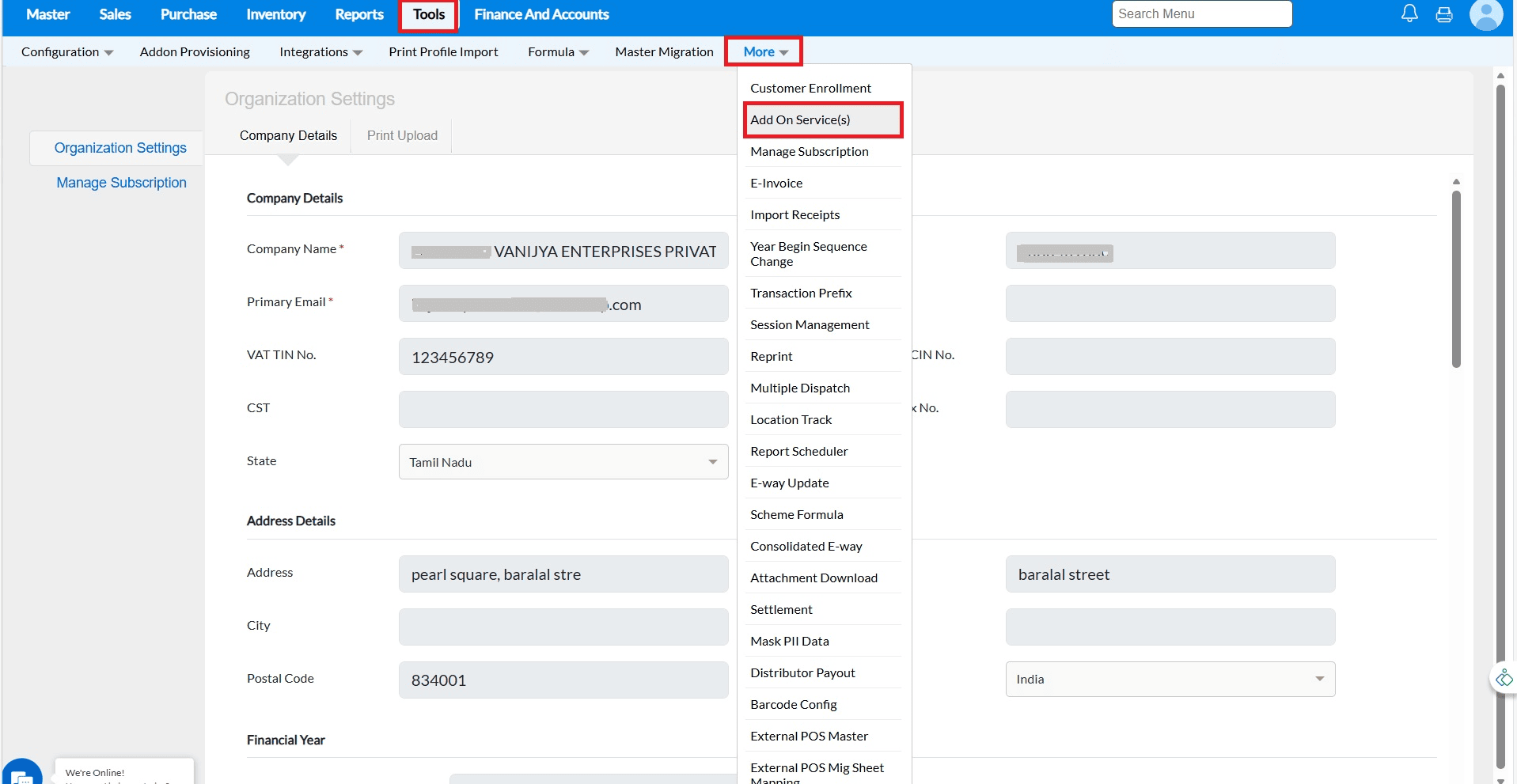Image resolution: width=1517 pixels, height=784 pixels.
Task: Click Organization Settings sidebar link
Action: [120, 148]
